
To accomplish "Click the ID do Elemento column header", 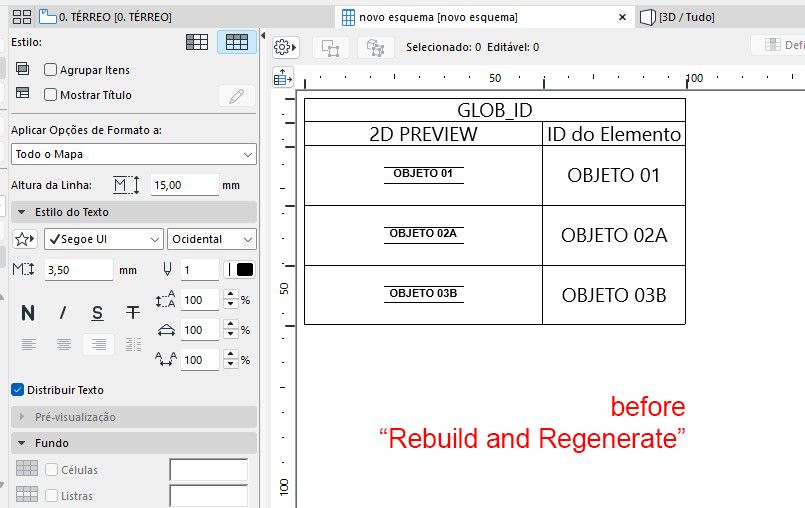I will click(614, 134).
